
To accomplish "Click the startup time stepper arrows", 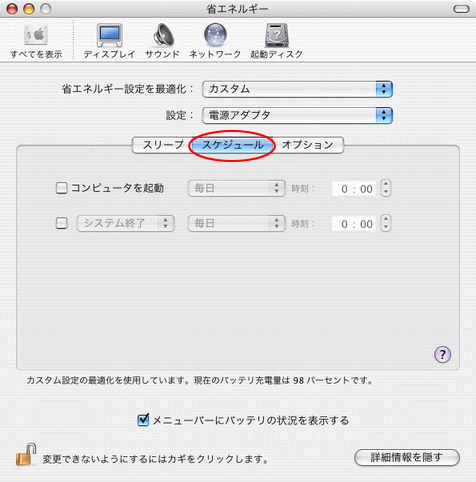I will pos(386,188).
